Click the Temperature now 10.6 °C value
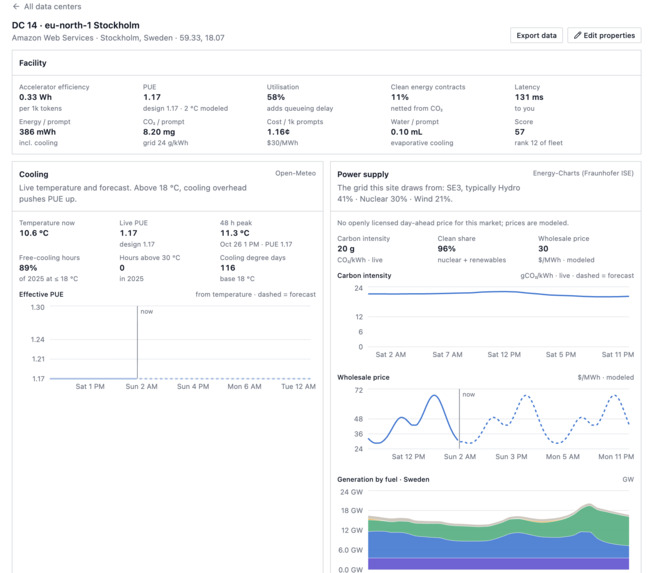 tap(34, 233)
